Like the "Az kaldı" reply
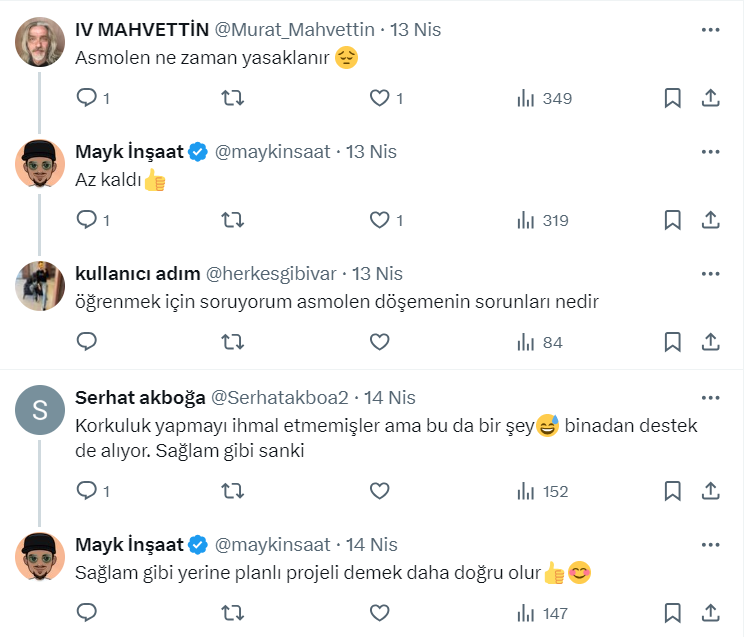The image size is (748, 637). 379,220
